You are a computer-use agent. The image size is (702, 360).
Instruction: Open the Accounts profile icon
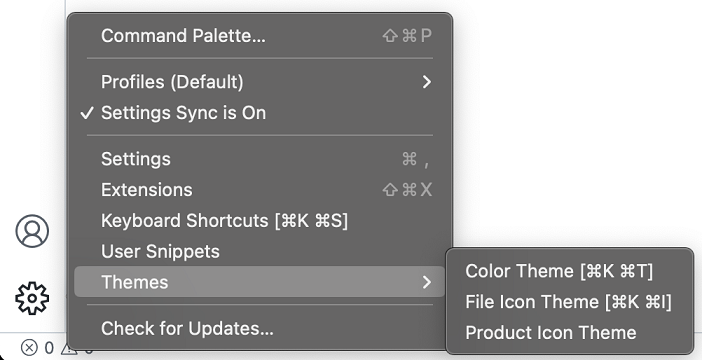click(32, 231)
